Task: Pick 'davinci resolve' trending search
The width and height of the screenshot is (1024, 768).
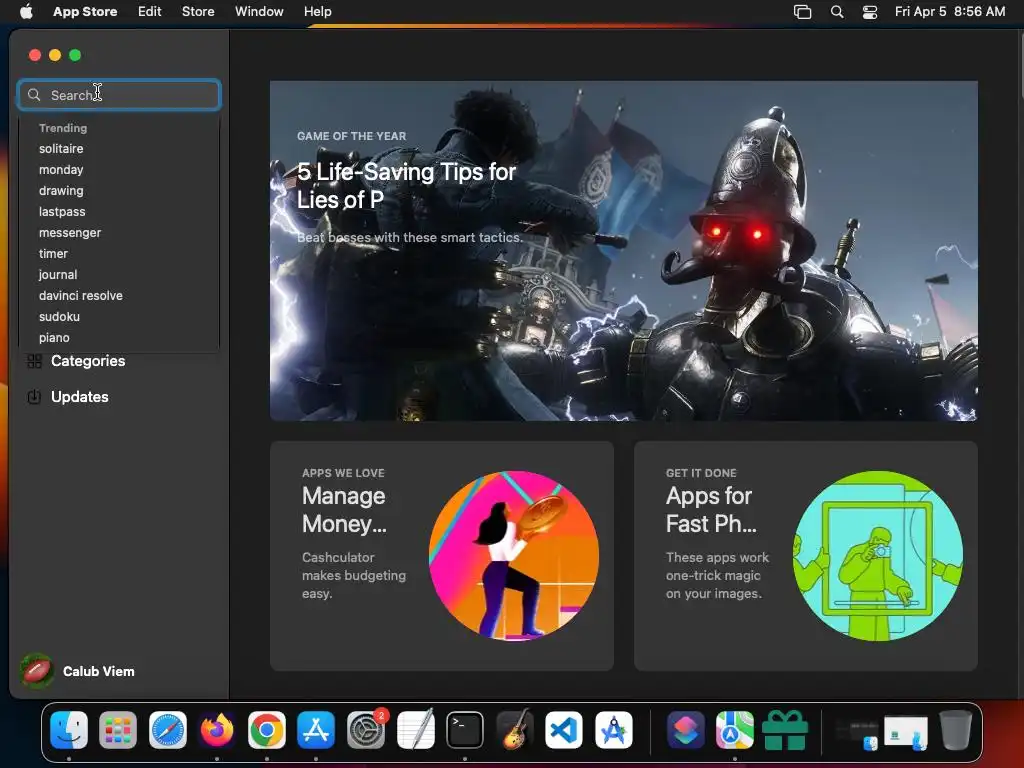Action: [80, 295]
